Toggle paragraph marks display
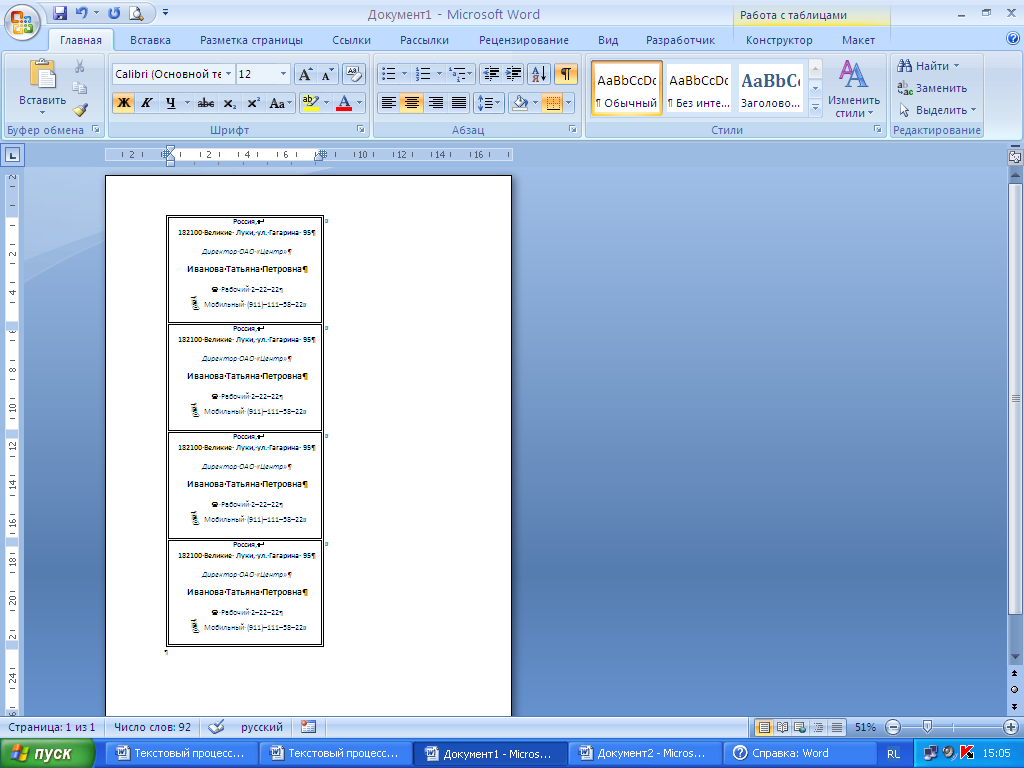 coord(566,74)
